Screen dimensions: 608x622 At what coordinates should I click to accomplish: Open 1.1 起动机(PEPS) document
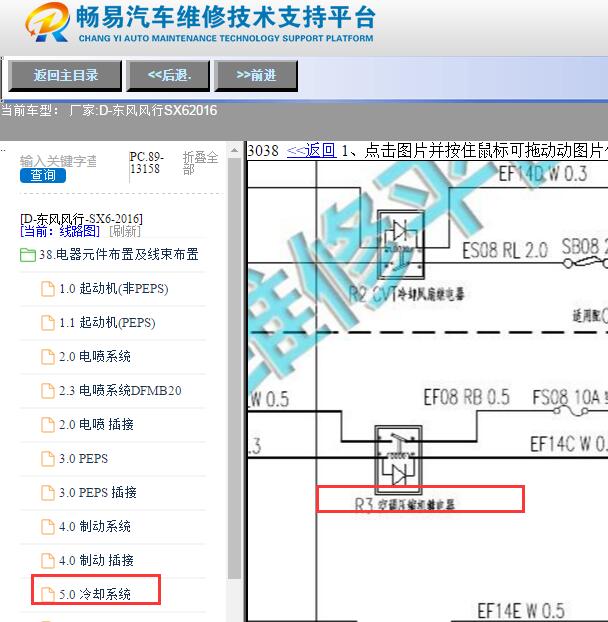tap(107, 323)
